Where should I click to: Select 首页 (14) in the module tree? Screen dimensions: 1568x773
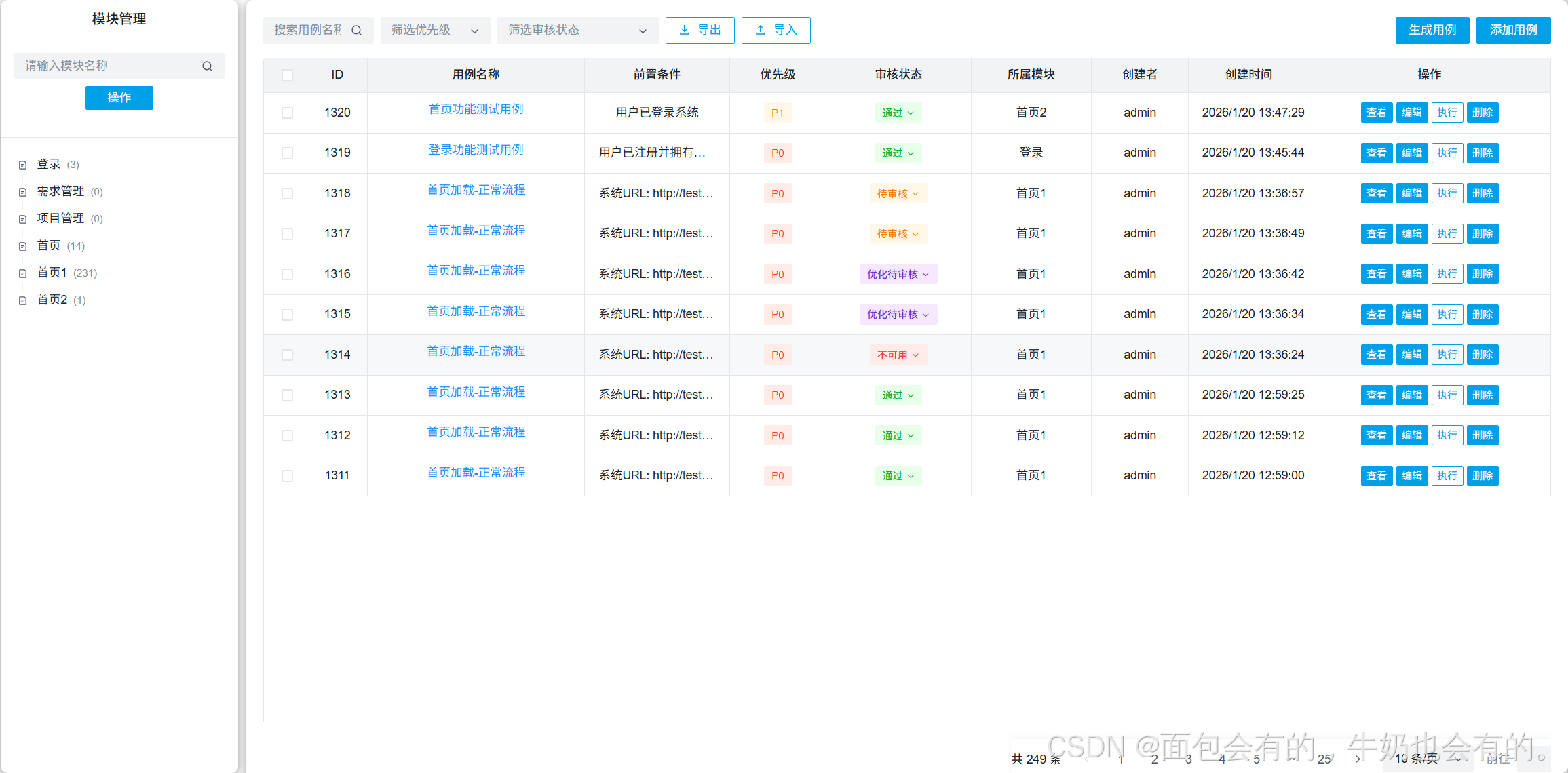[49, 245]
